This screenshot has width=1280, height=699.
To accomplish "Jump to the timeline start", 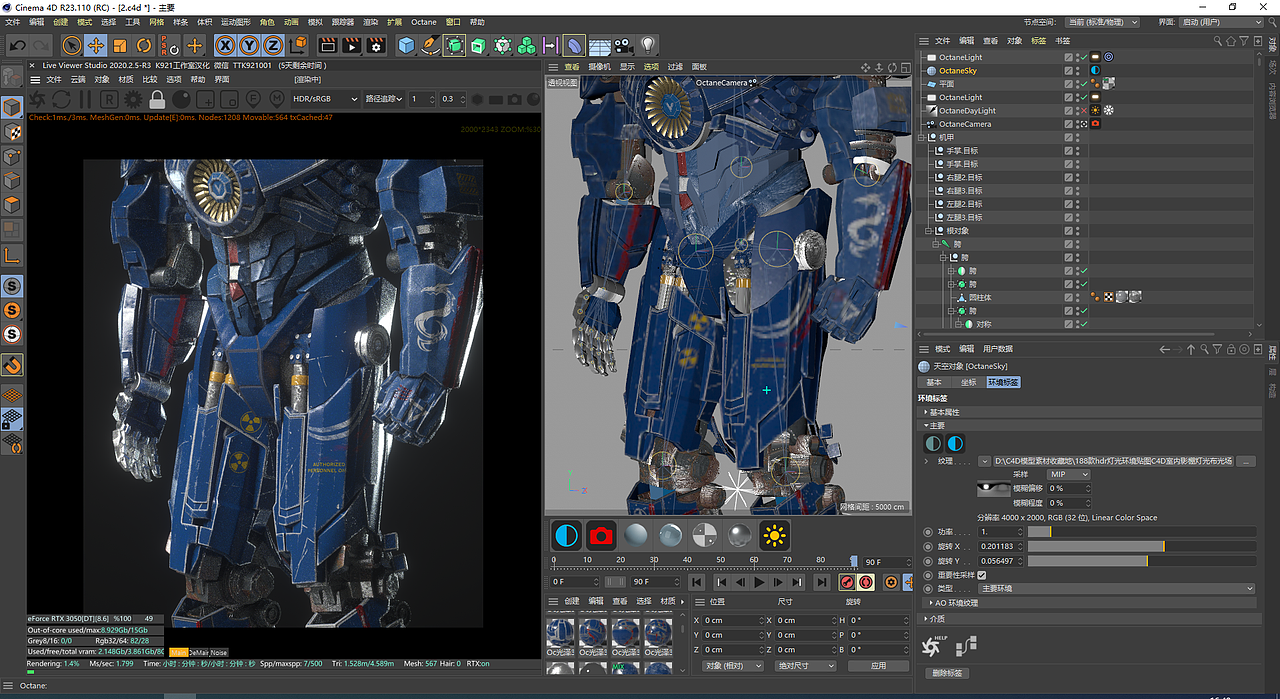I will [697, 582].
